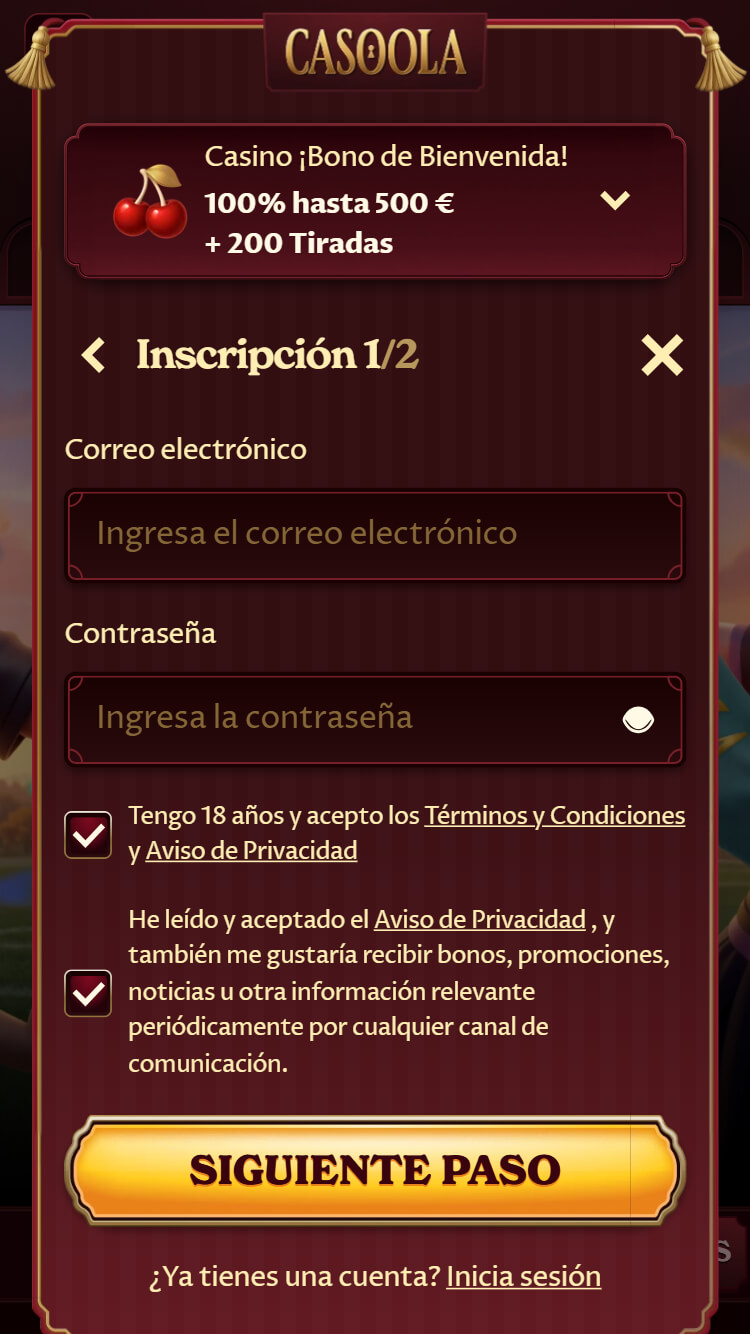Close the Inscripción registration form
This screenshot has height=1334, width=750.
661,355
